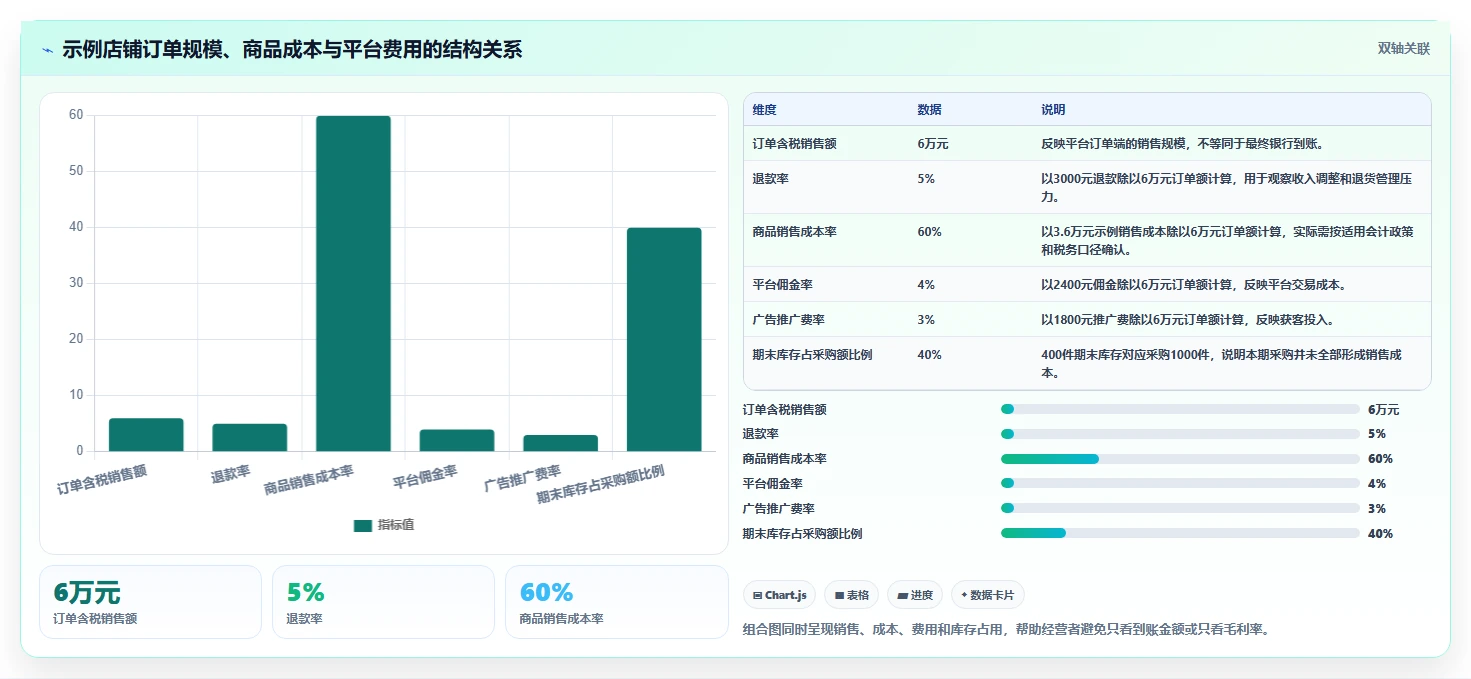The image size is (1471, 679).
Task: Click 平台佣金率 in the table
Action: click(x=783, y=285)
